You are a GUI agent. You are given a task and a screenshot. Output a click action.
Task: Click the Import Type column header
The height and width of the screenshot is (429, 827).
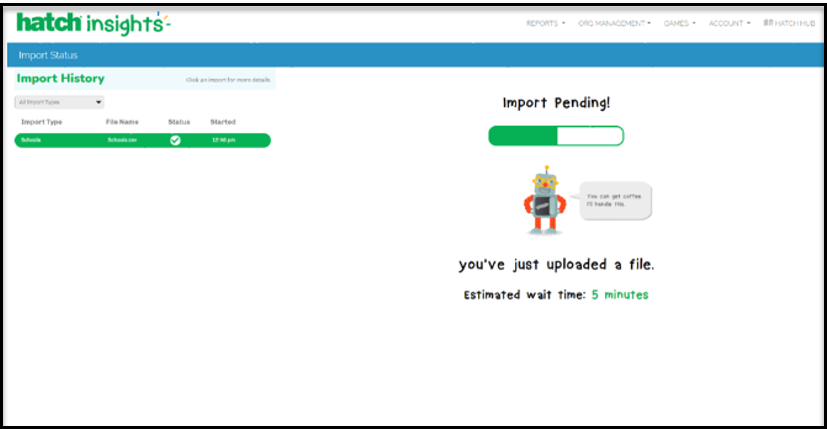pyautogui.click(x=42, y=122)
